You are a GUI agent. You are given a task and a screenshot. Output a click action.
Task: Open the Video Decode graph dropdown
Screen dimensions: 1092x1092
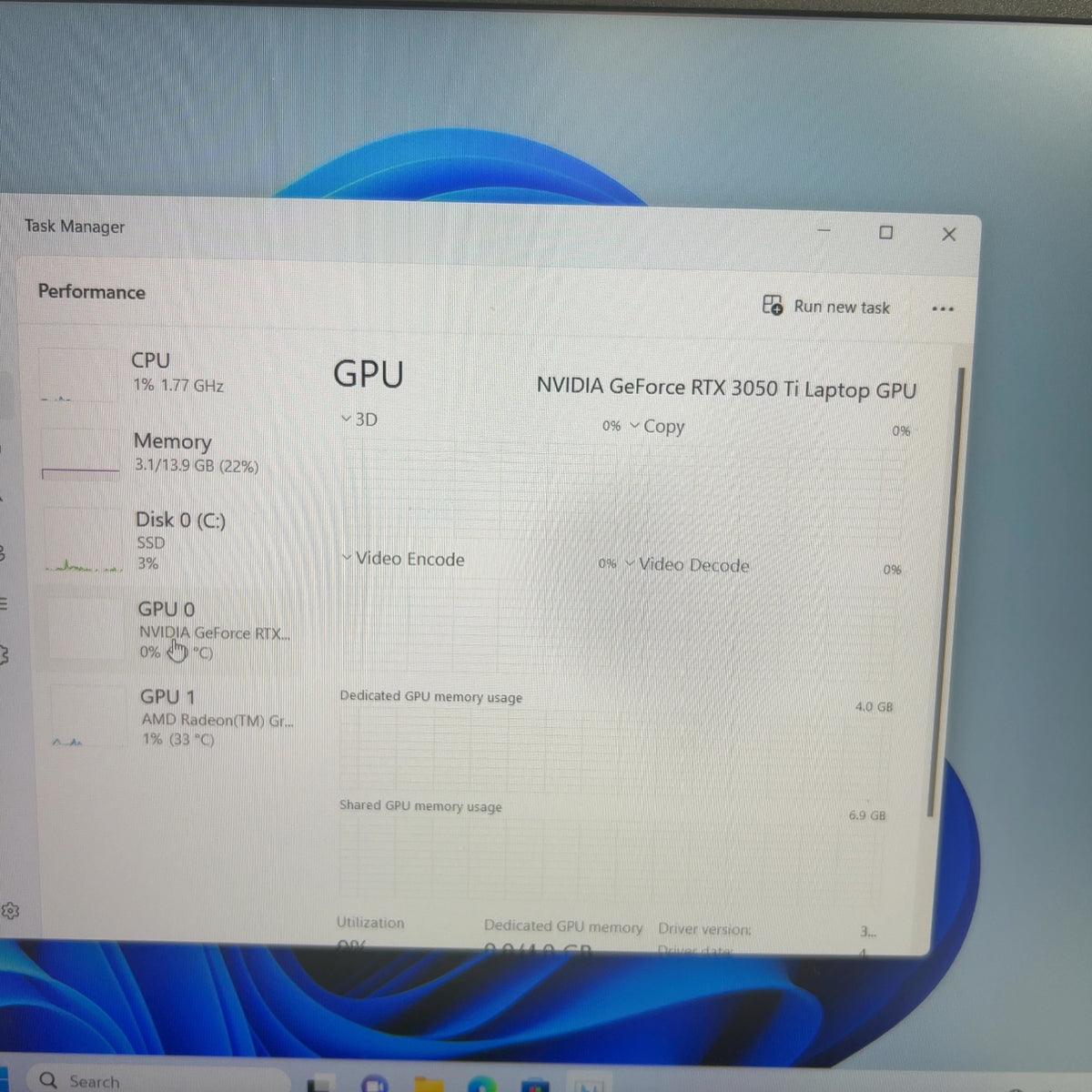pos(687,565)
